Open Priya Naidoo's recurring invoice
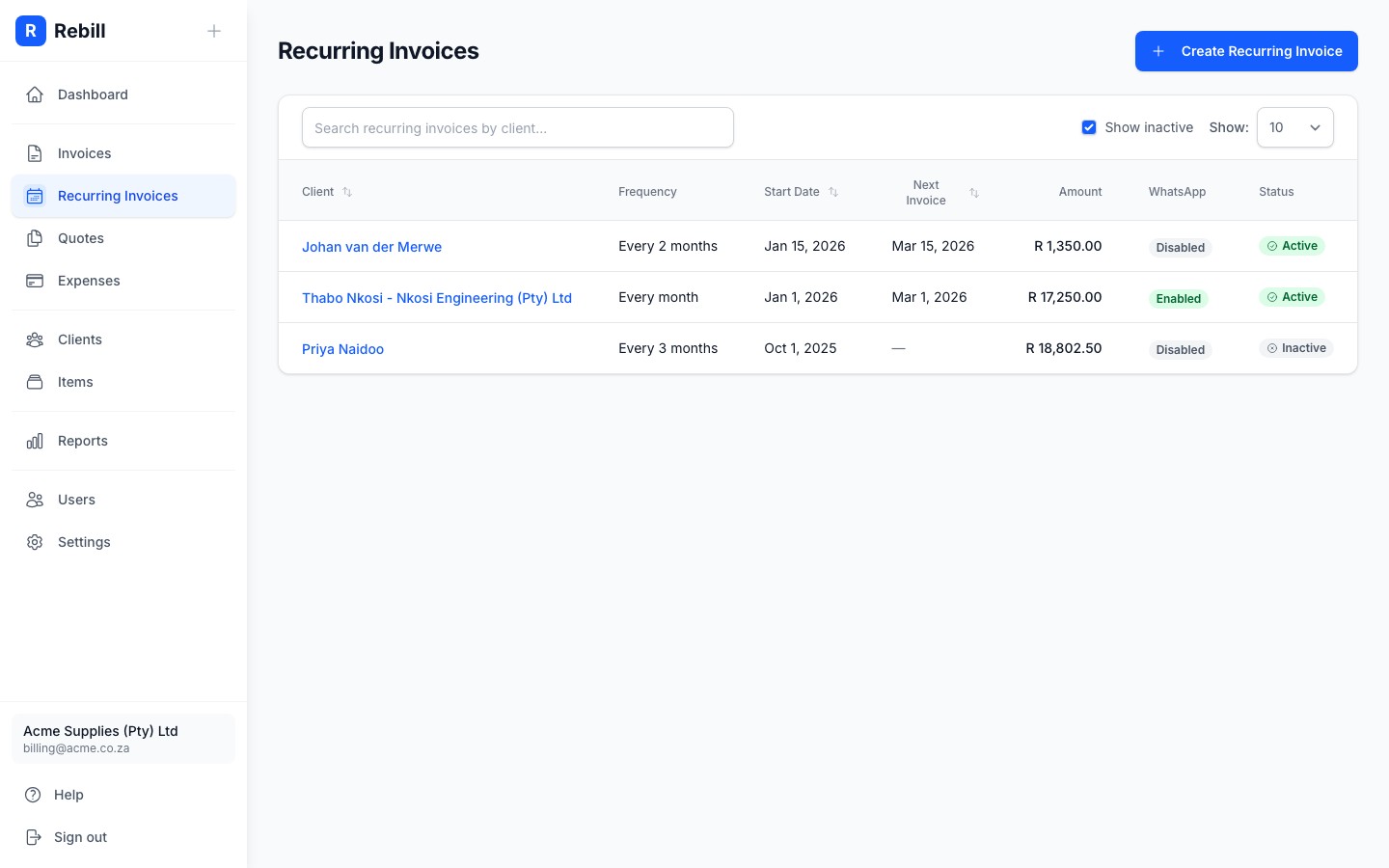The width and height of the screenshot is (1389, 868). click(342, 349)
